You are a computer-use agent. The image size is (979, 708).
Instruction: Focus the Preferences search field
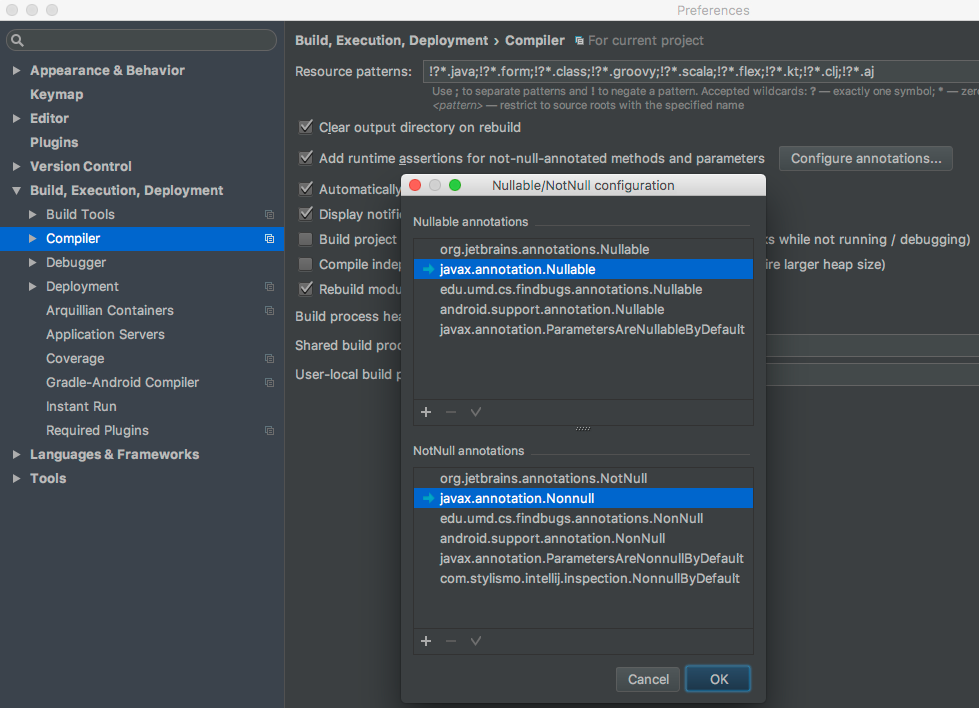142,41
